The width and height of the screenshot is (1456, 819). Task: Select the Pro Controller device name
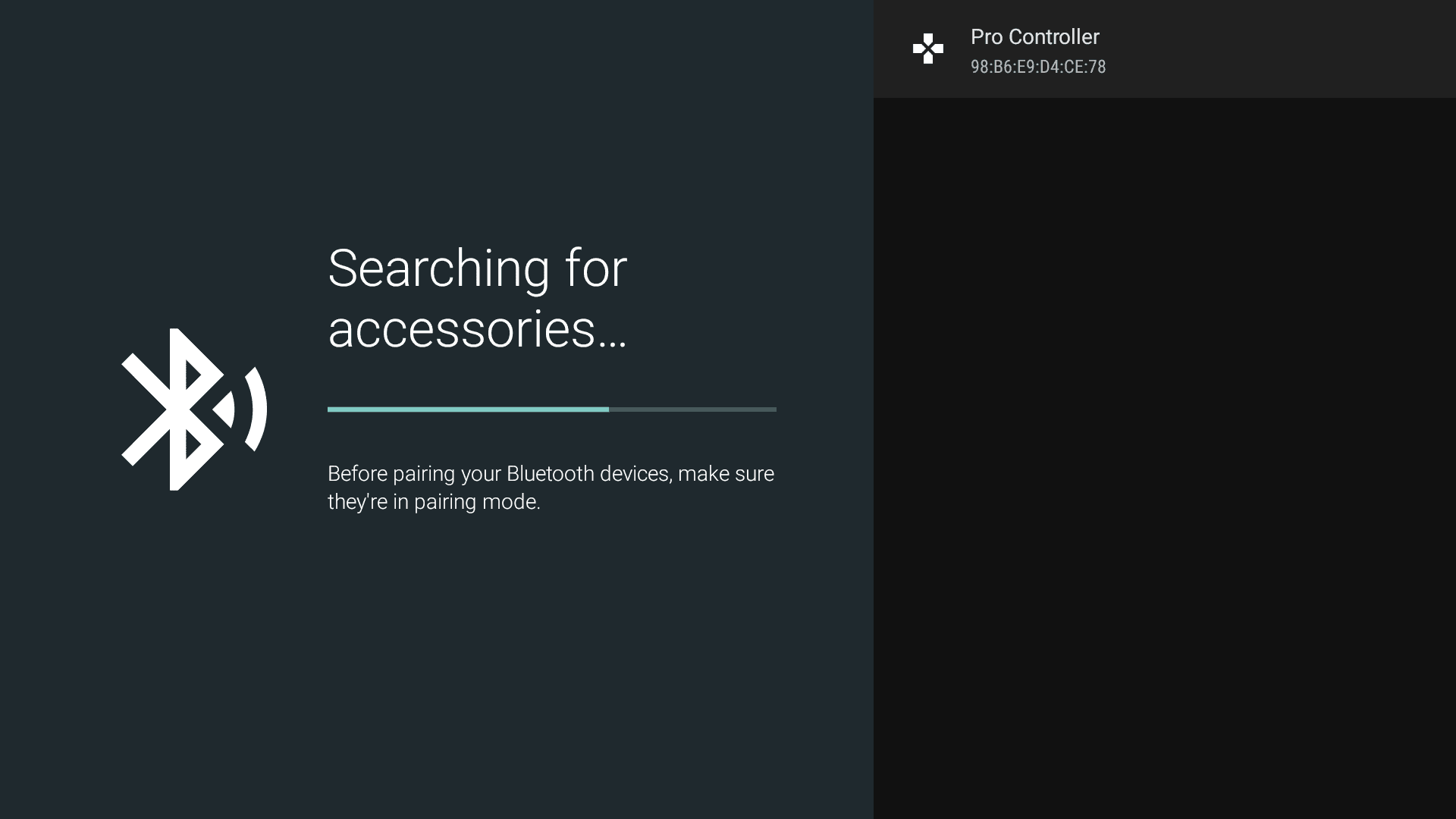[1034, 36]
